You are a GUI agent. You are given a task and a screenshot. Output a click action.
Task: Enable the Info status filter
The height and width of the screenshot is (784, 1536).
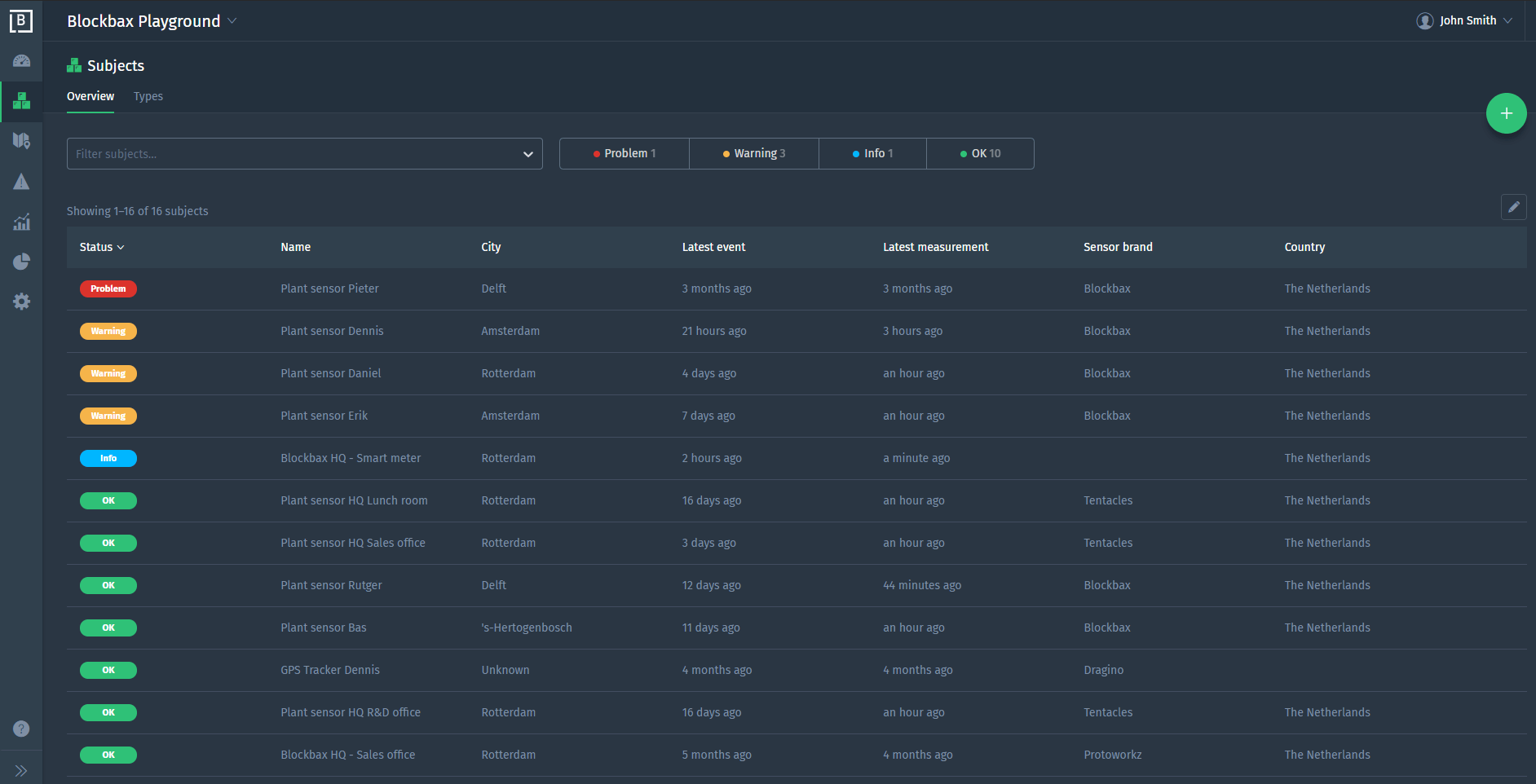[872, 153]
